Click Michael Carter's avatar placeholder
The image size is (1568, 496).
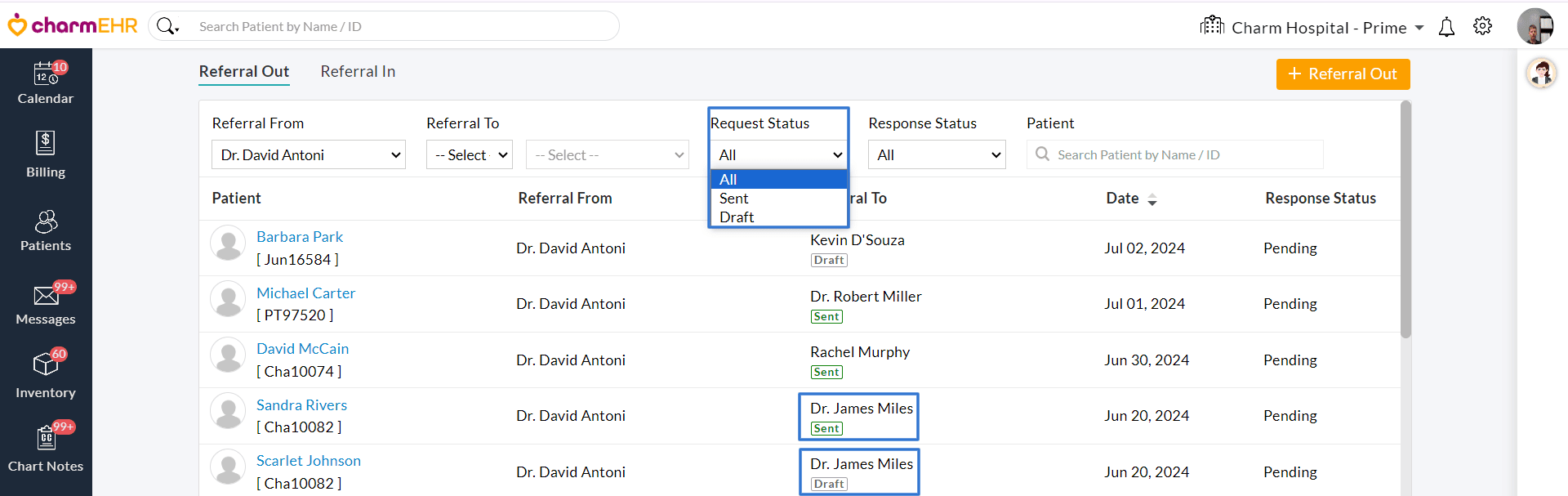pos(228,299)
